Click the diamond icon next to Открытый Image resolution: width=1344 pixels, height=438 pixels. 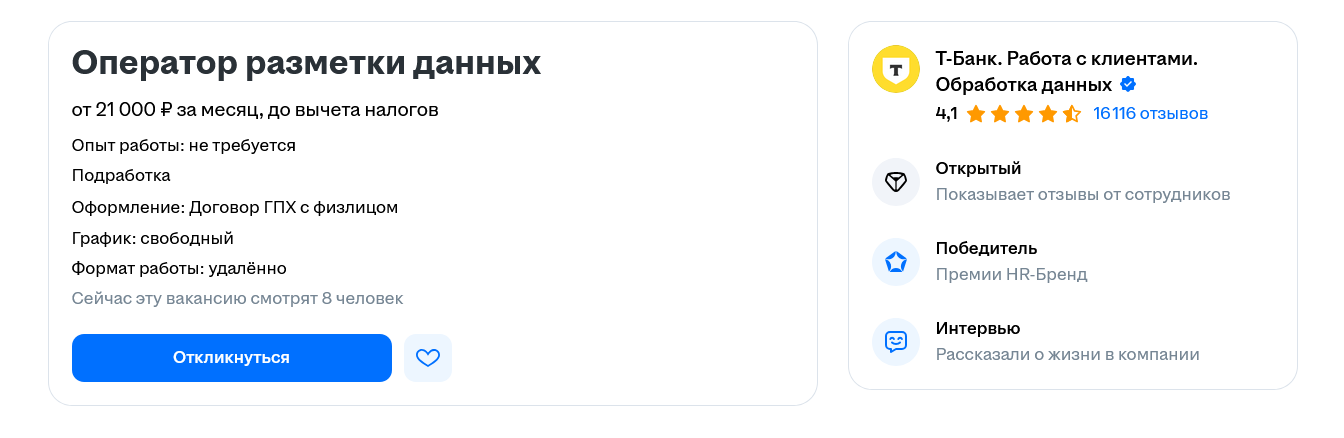point(896,182)
